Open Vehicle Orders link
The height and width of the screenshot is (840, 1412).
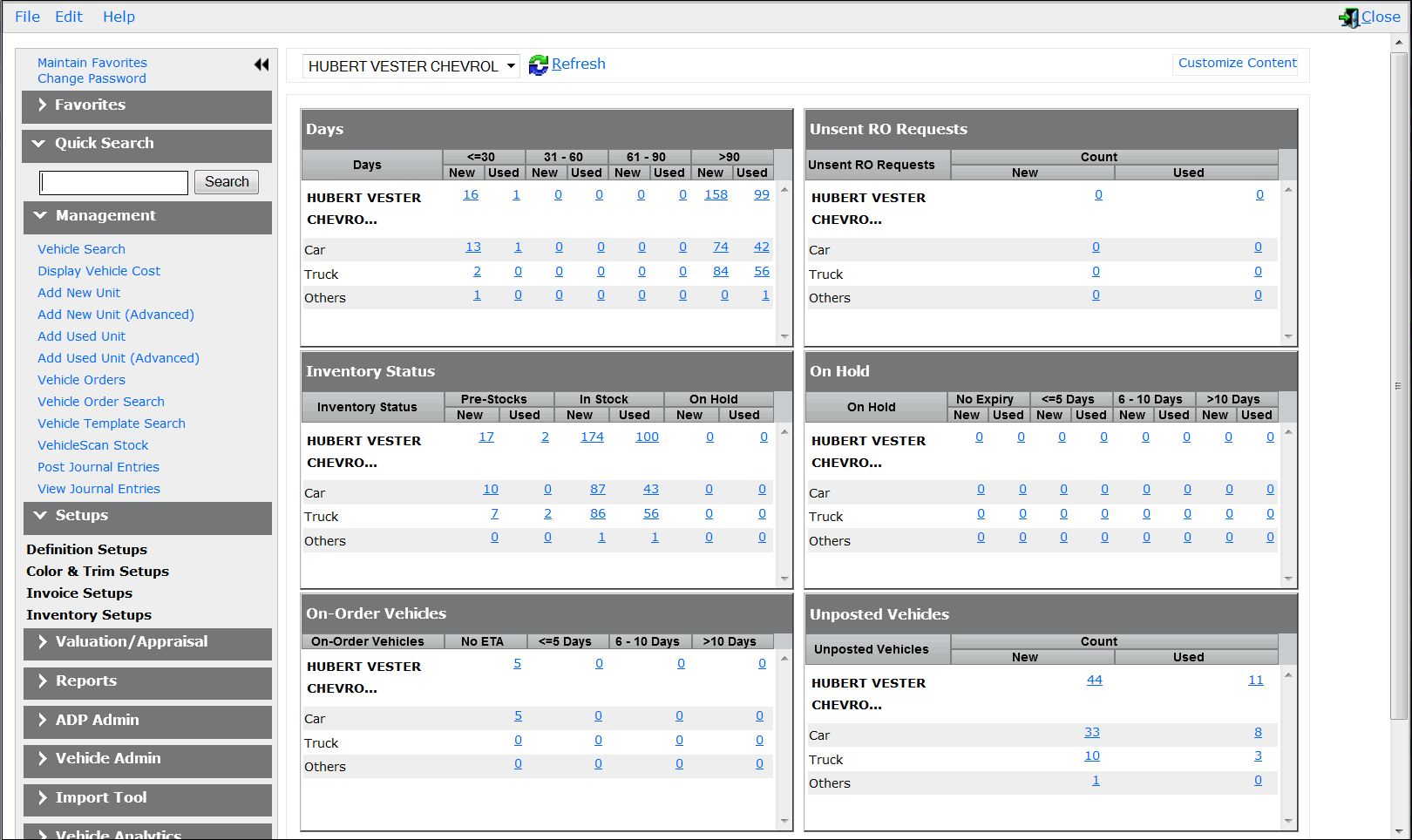pyautogui.click(x=81, y=380)
